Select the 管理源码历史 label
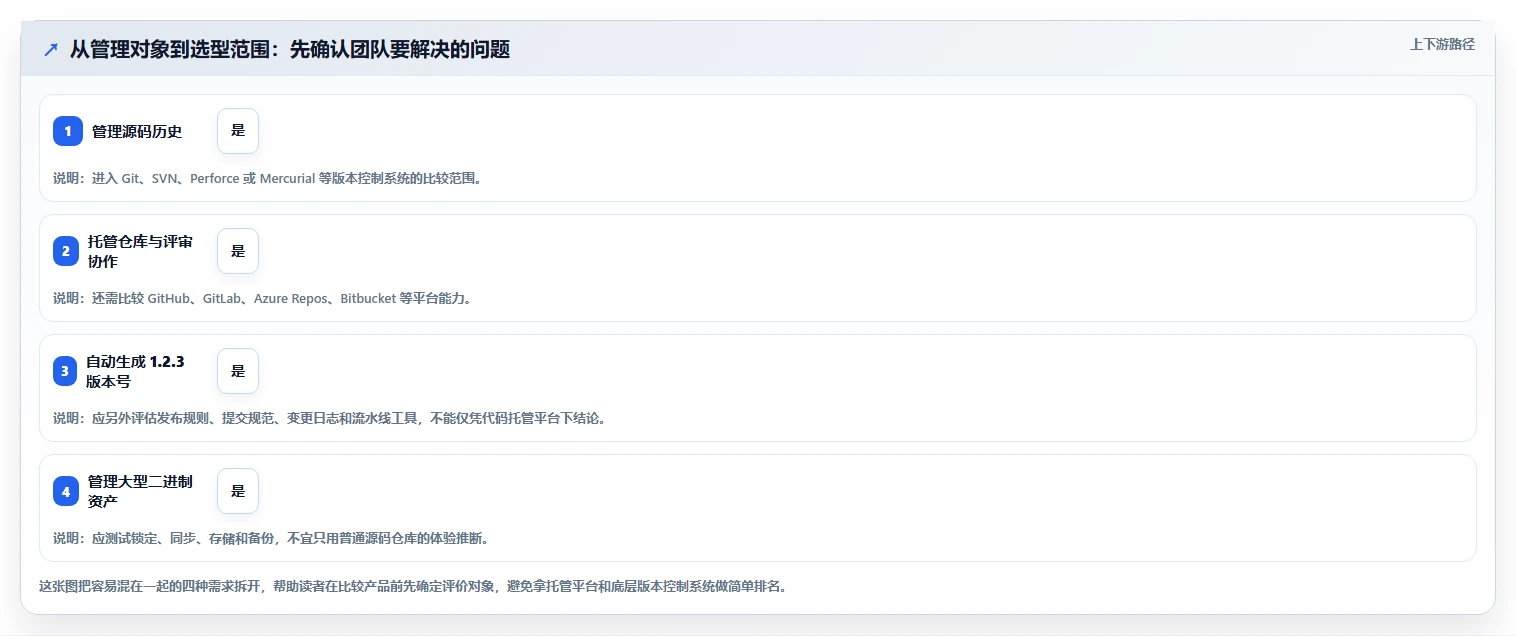The width and height of the screenshot is (1516, 636). click(137, 131)
